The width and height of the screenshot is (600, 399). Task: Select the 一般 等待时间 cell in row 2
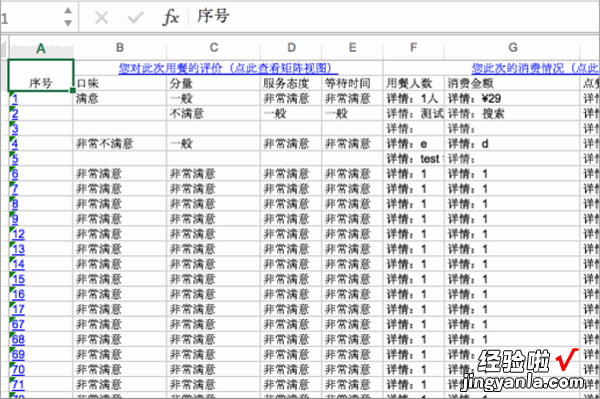tap(352, 114)
